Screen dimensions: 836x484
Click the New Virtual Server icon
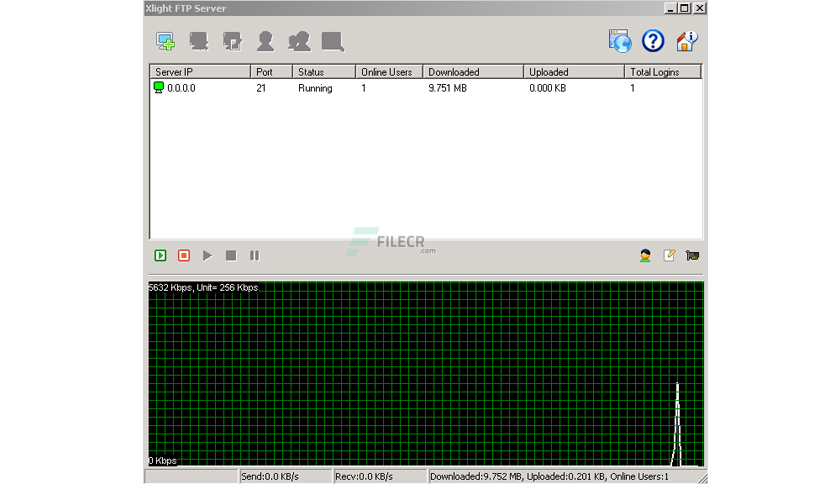click(165, 42)
